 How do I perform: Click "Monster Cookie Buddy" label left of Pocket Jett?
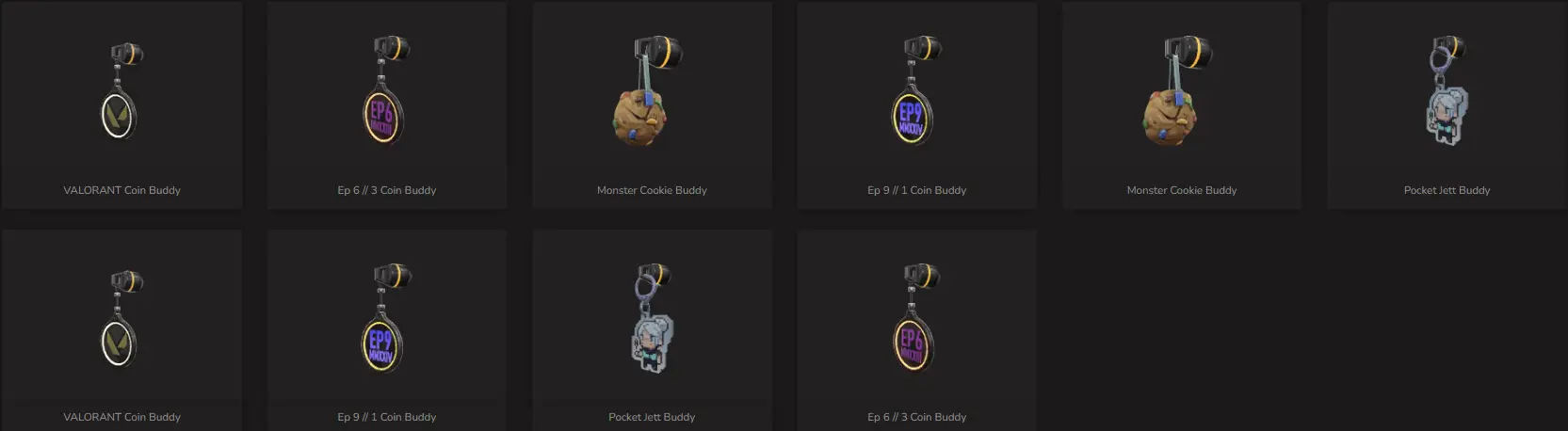1182,190
